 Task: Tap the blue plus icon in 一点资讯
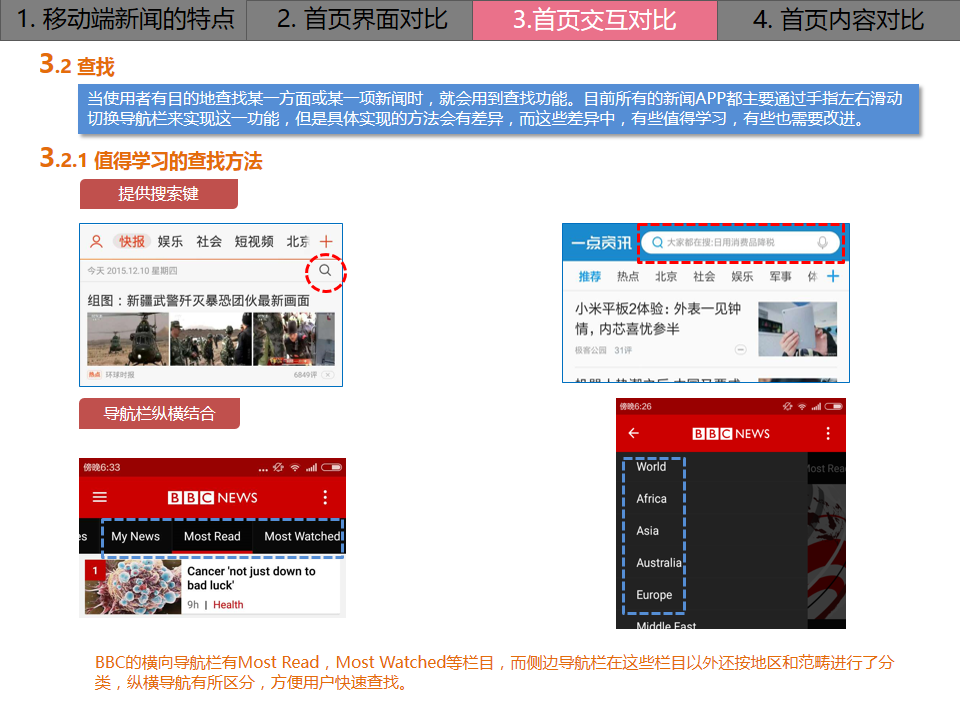pos(833,277)
